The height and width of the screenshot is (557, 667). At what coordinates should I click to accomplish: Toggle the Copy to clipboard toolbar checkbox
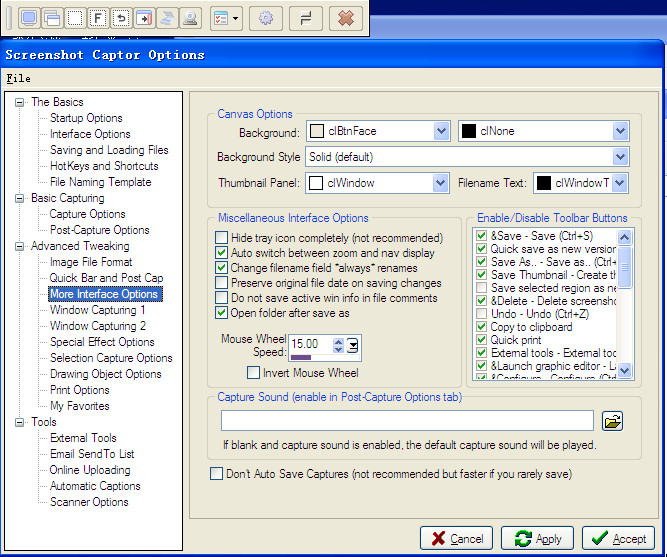point(482,327)
